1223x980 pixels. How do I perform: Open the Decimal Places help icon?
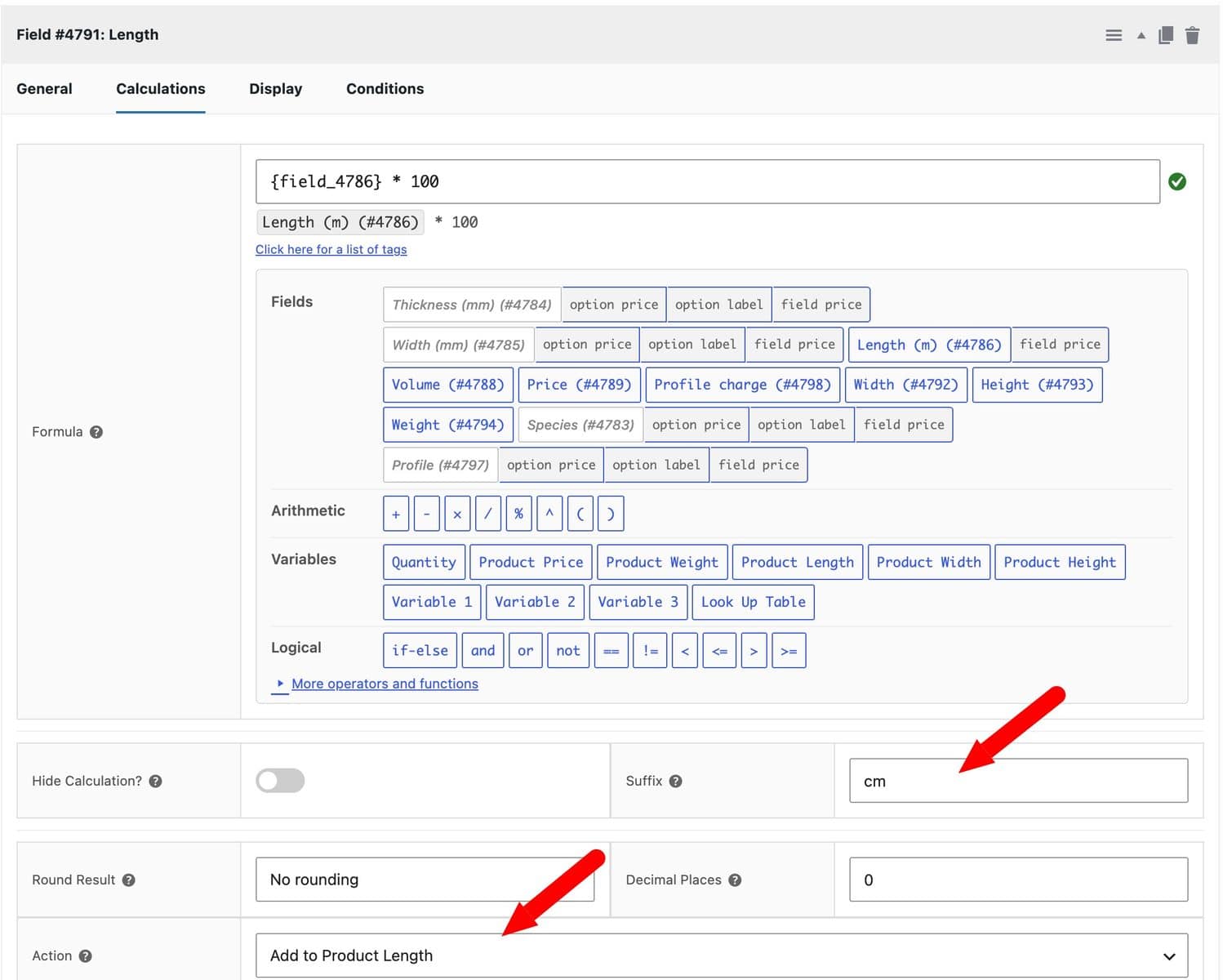tap(735, 880)
